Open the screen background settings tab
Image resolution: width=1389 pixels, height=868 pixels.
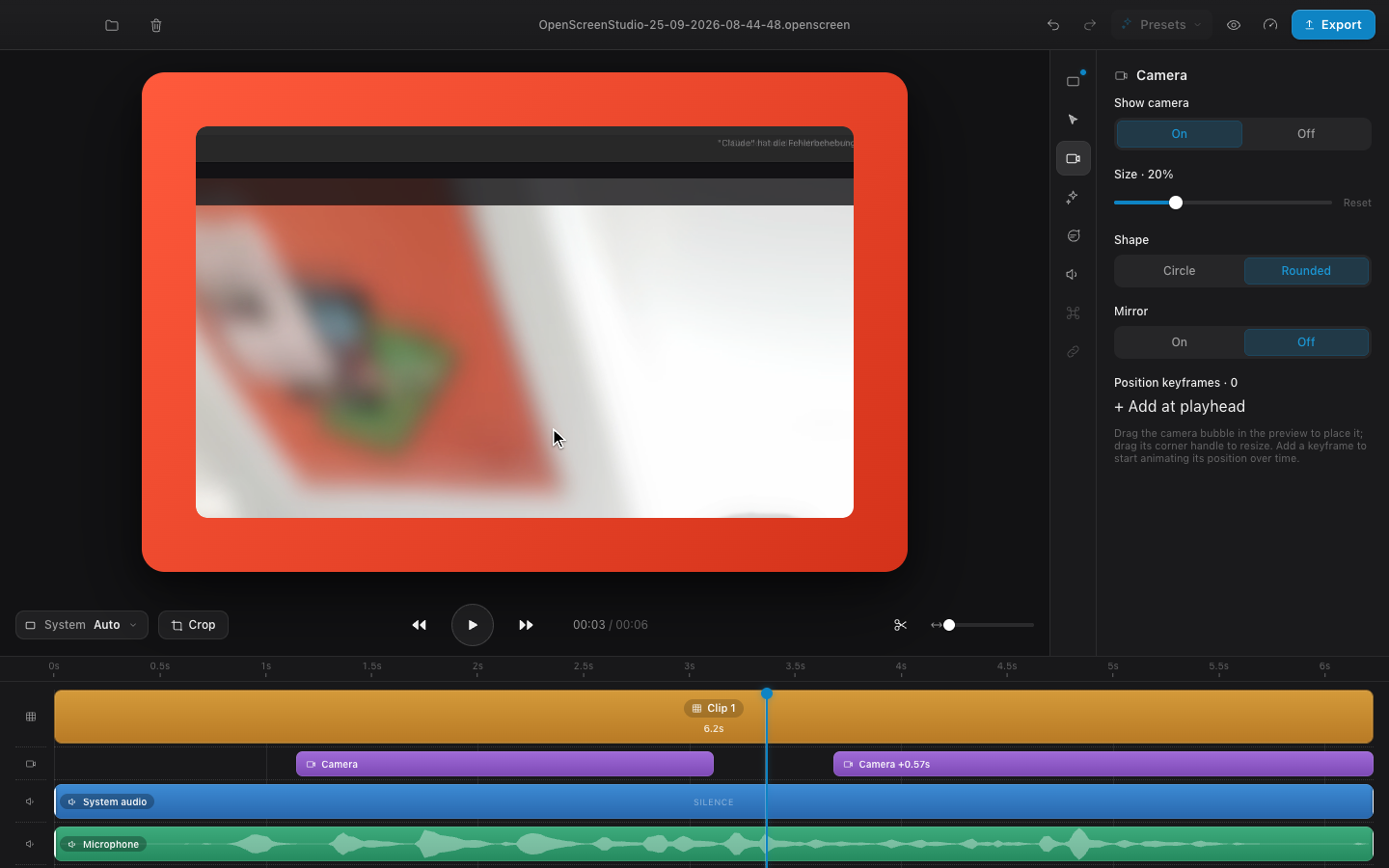1073,81
